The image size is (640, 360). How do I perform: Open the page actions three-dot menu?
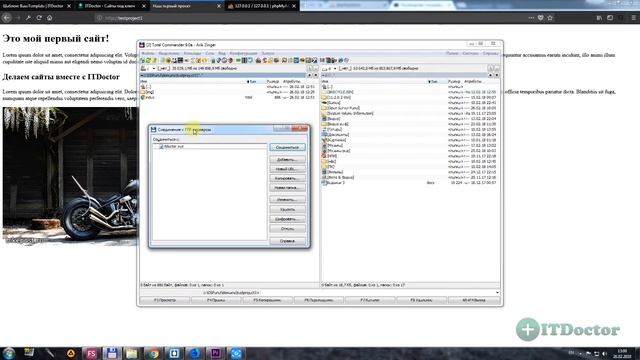[531, 18]
